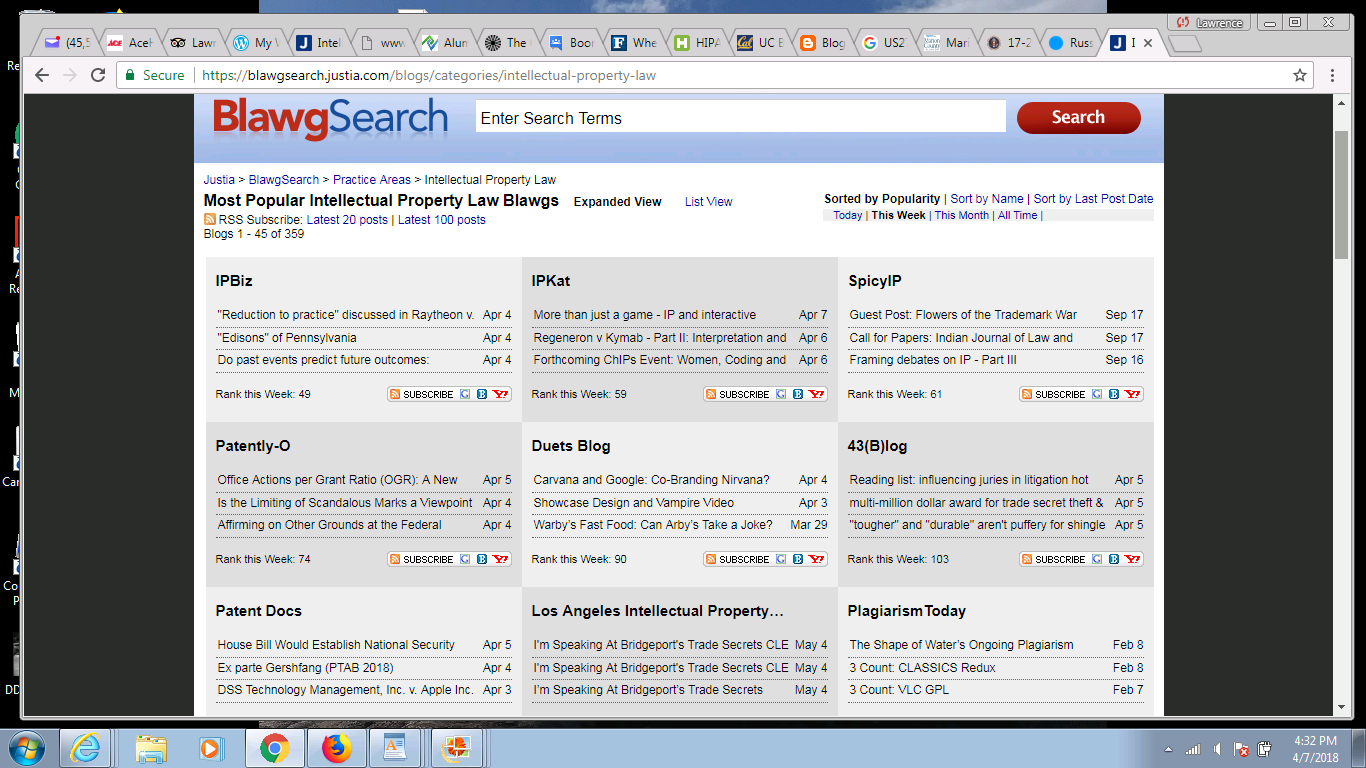This screenshot has height=768, width=1366.
Task: Click the 'Enter Search Terms' search field
Action: 740,117
